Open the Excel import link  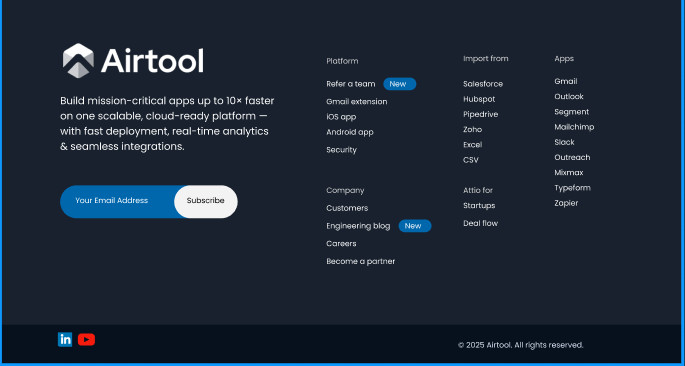tap(472, 145)
